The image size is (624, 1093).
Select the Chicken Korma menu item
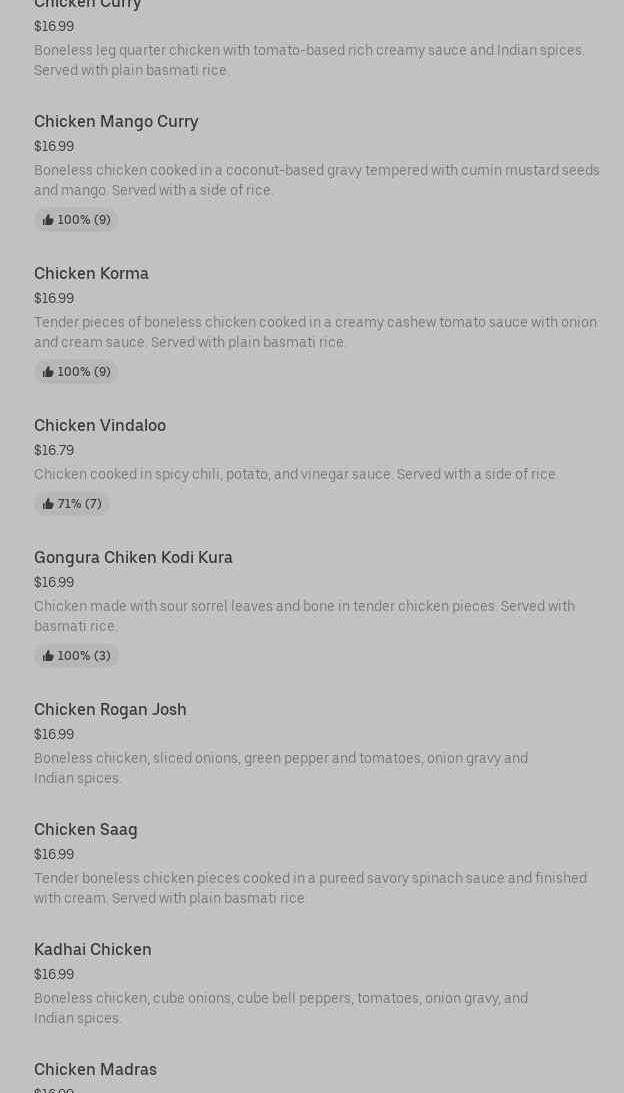pyautogui.click(x=91, y=274)
